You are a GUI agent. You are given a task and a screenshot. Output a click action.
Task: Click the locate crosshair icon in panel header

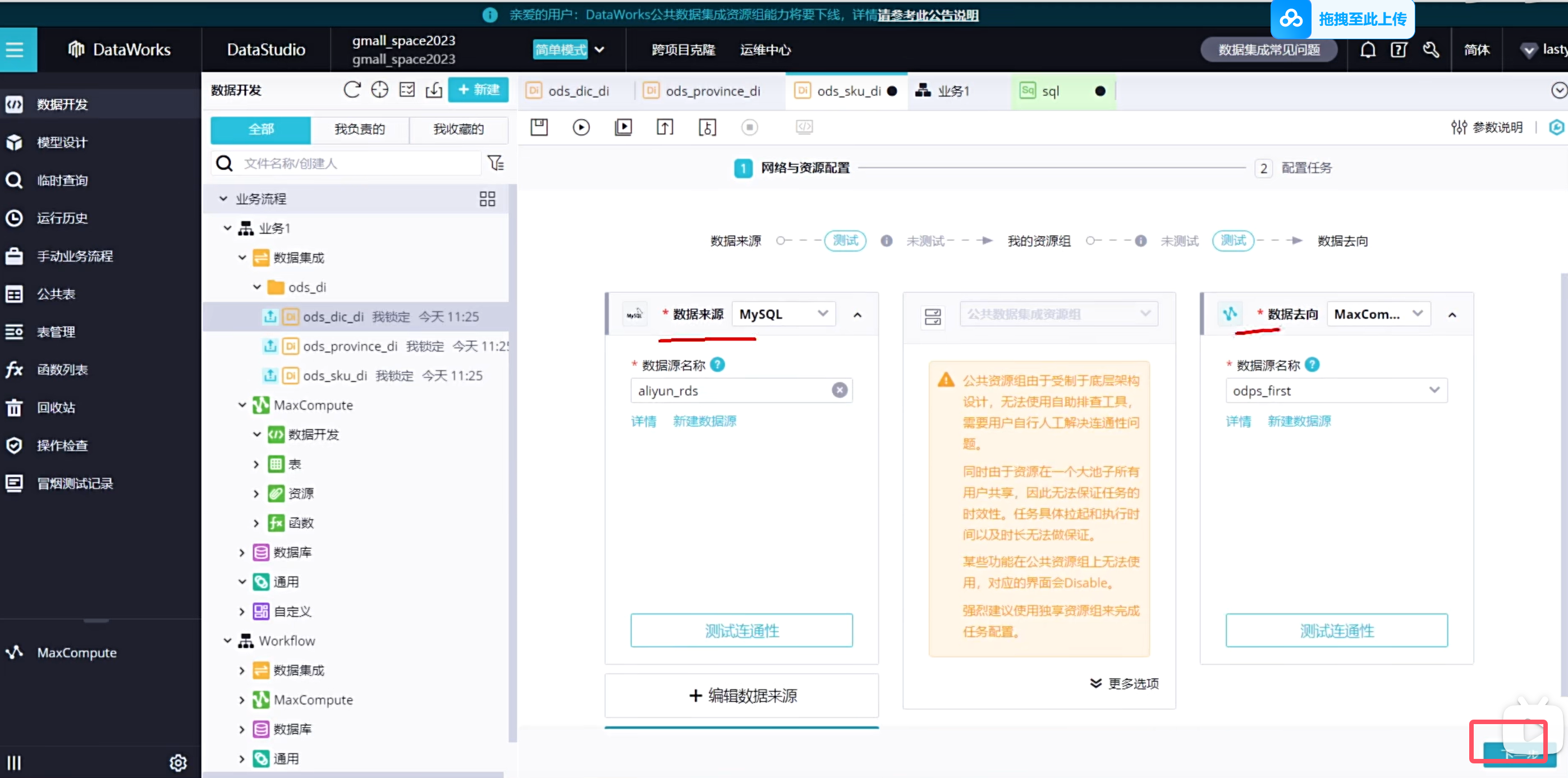click(x=379, y=90)
